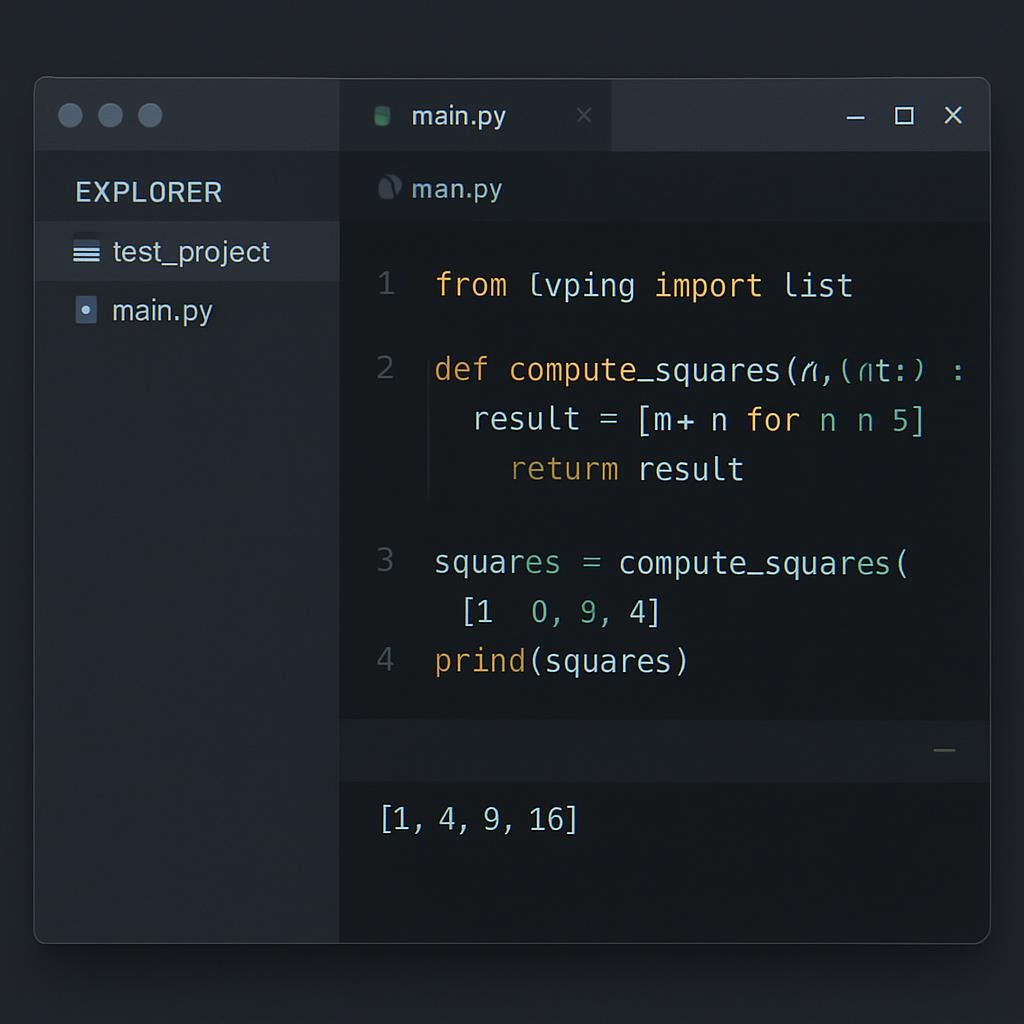Image resolution: width=1024 pixels, height=1024 pixels.
Task: Close the main.py editor tab
Action: [x=584, y=116]
